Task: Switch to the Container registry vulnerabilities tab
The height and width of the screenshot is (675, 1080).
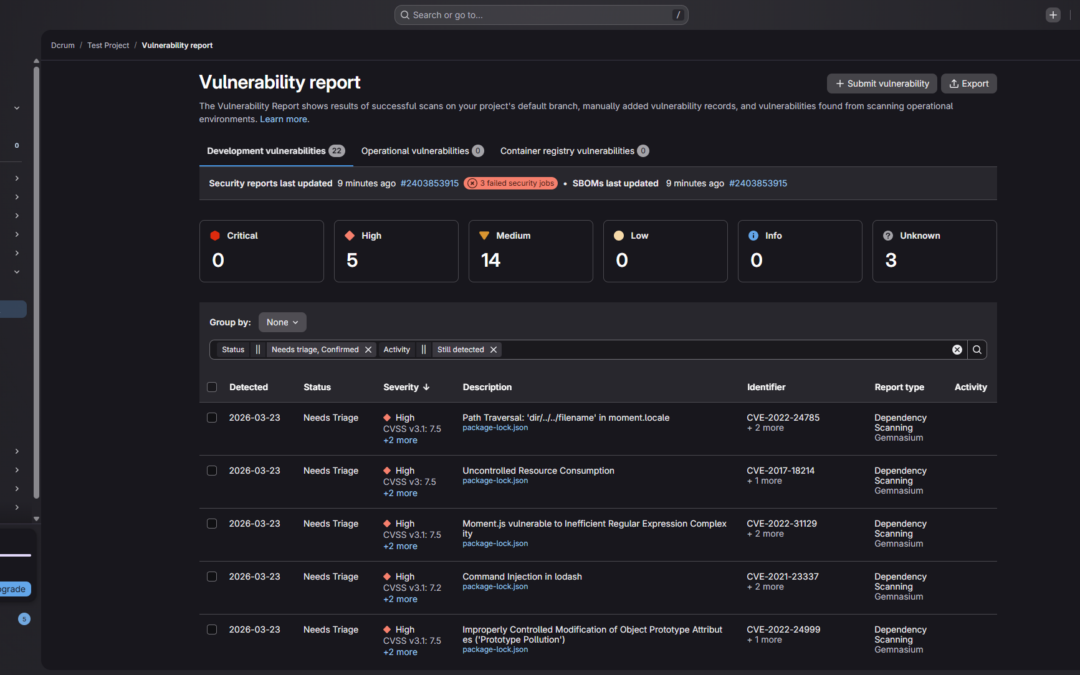Action: click(574, 152)
